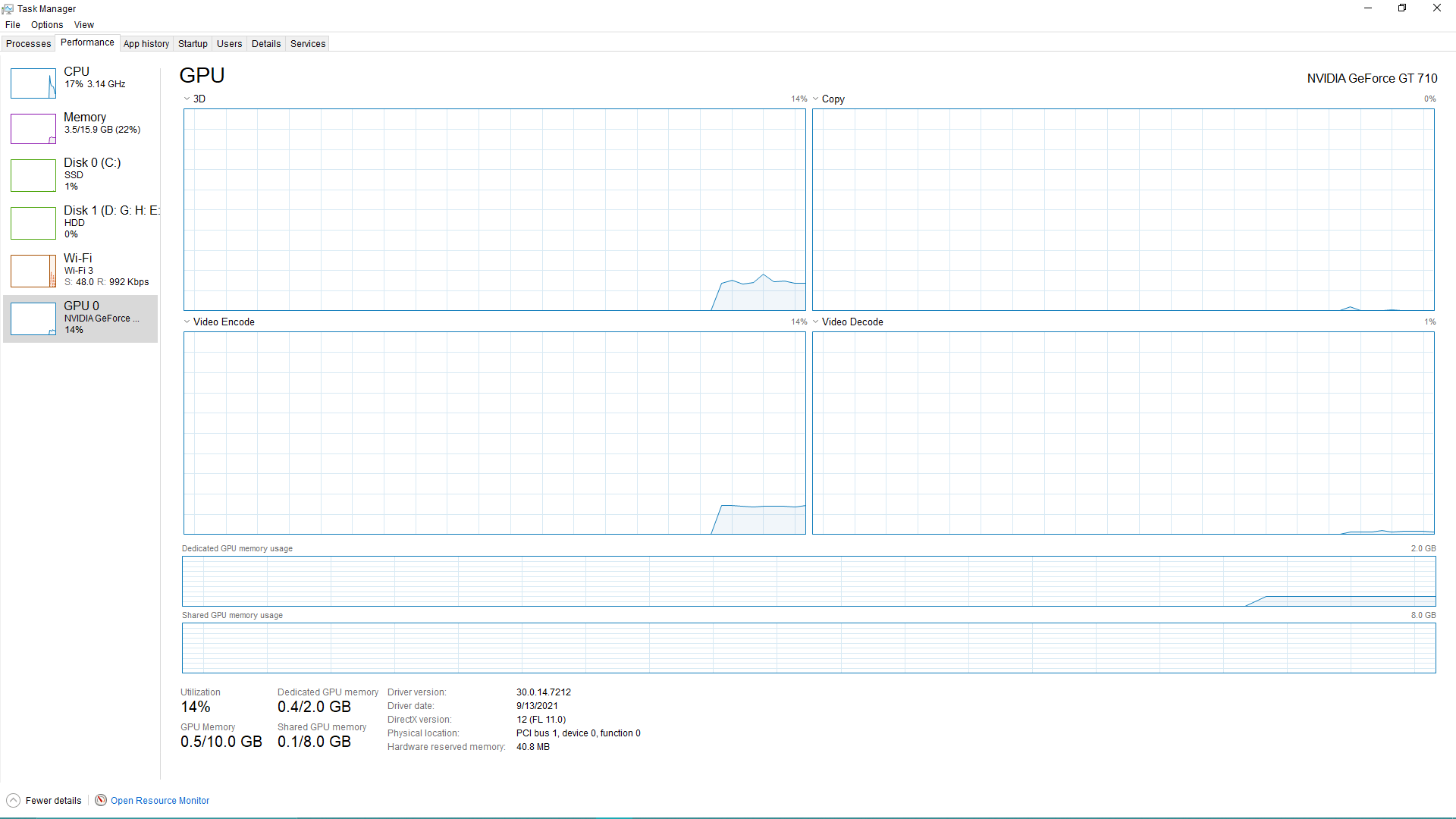Viewport: 1456px width, 819px height.
Task: Click the Dedicated GPU memory usage graph
Action: (x=808, y=581)
